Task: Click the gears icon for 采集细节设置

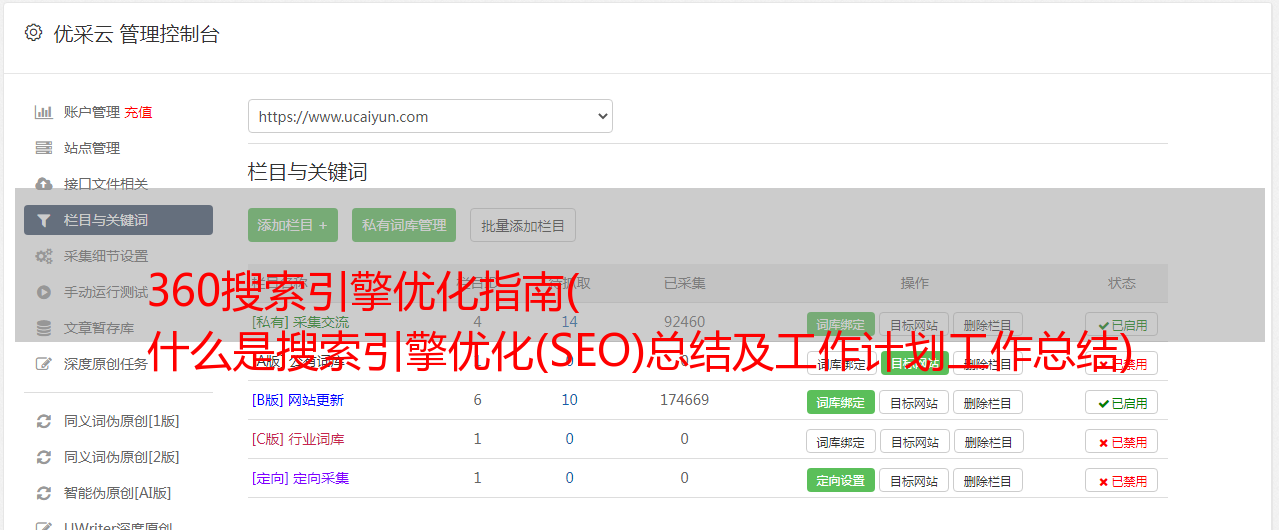Action: (x=44, y=256)
